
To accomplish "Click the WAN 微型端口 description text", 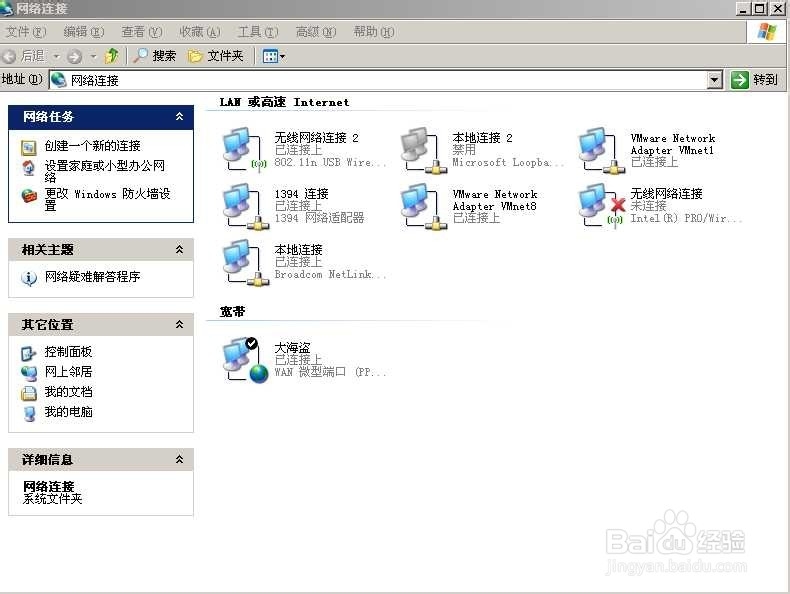I will (x=330, y=372).
